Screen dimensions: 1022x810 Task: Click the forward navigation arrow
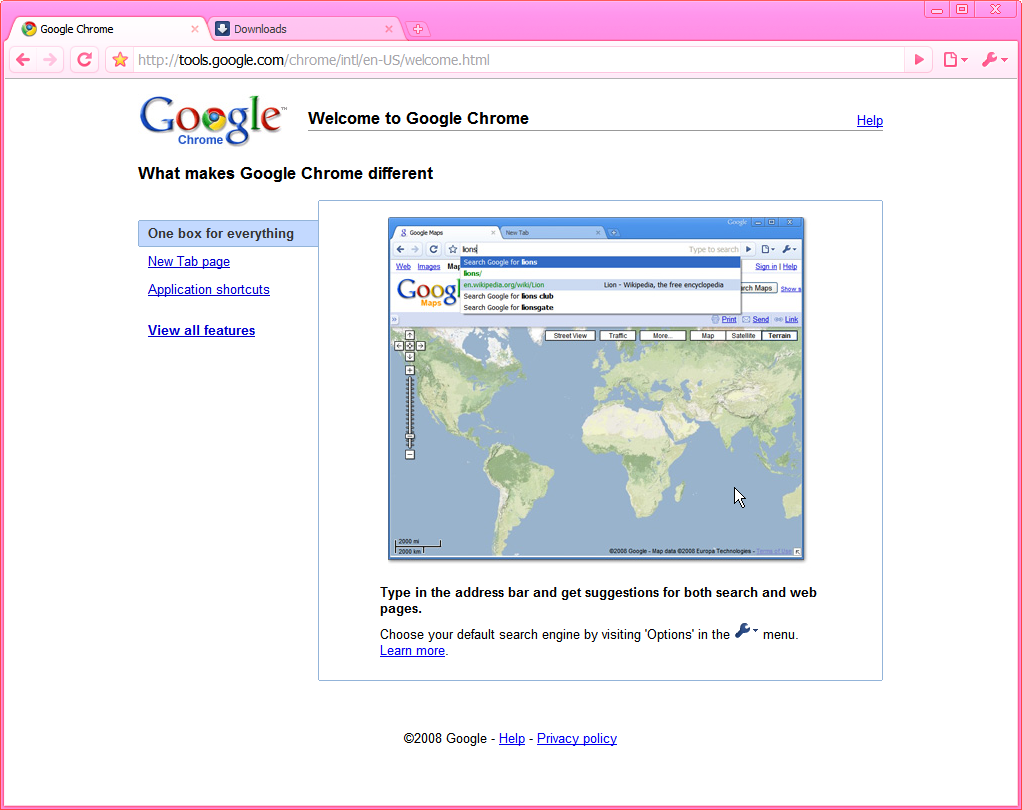50,60
